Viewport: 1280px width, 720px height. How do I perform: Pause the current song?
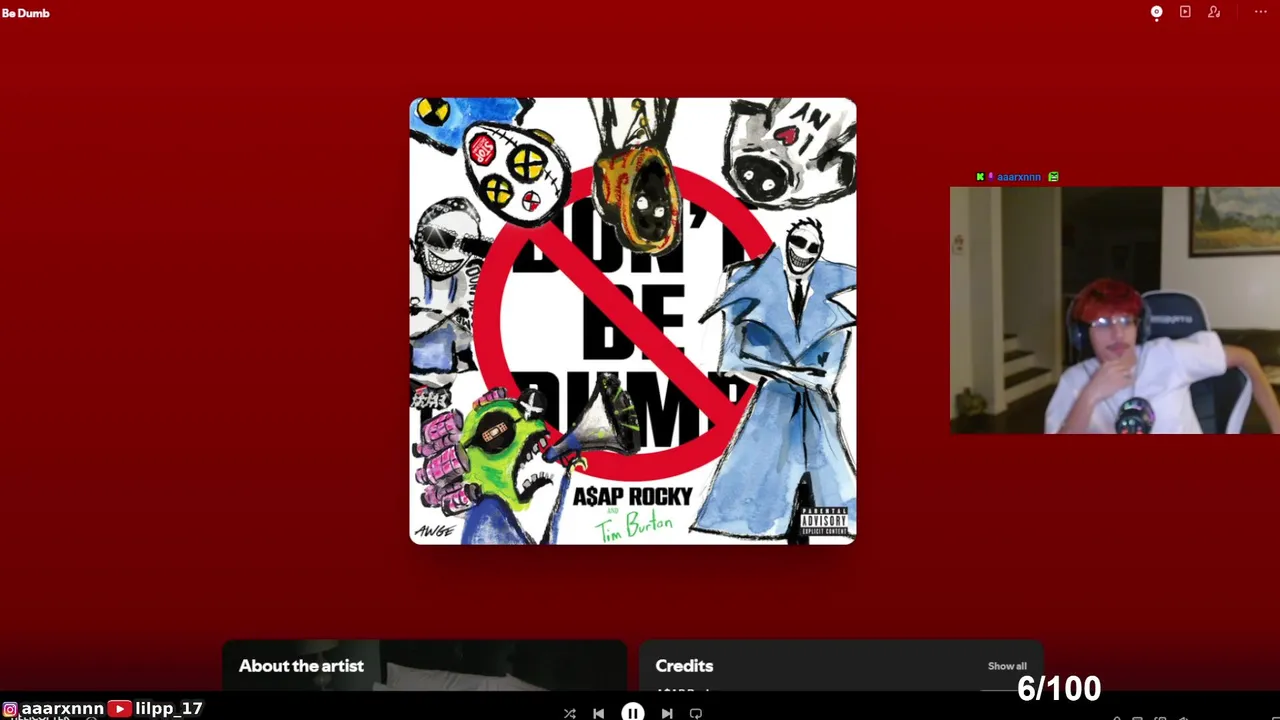tap(633, 712)
